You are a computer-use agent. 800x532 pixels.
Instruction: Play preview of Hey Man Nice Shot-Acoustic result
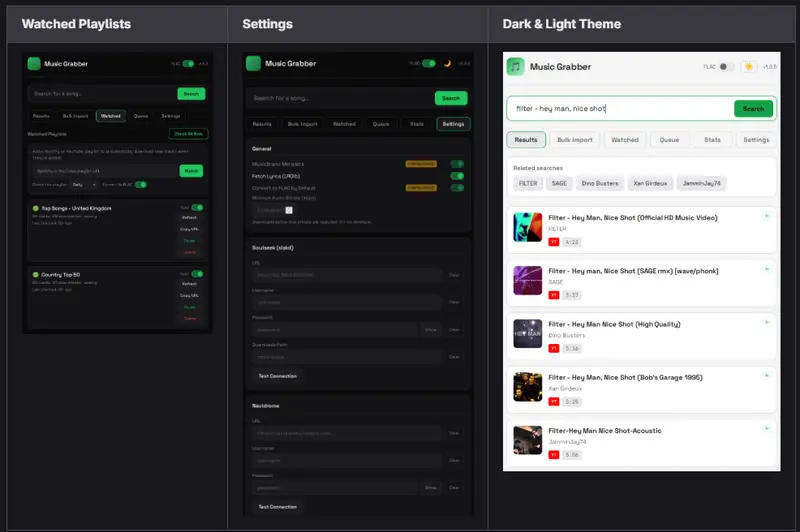pos(766,429)
